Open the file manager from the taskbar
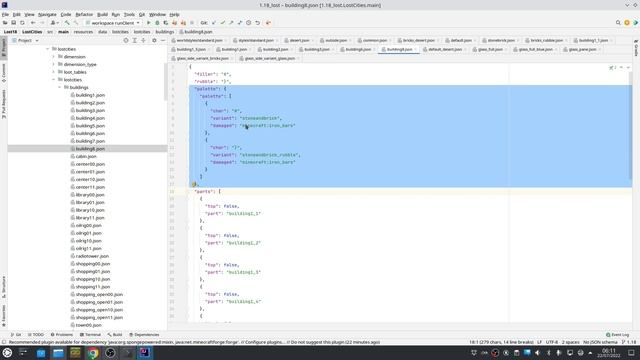 [58, 353]
